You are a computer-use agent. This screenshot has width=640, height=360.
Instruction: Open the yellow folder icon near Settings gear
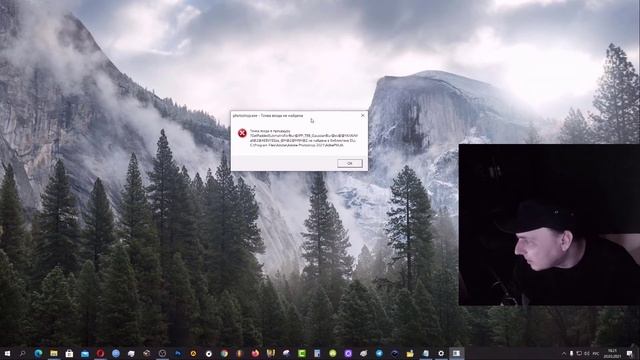410,353
